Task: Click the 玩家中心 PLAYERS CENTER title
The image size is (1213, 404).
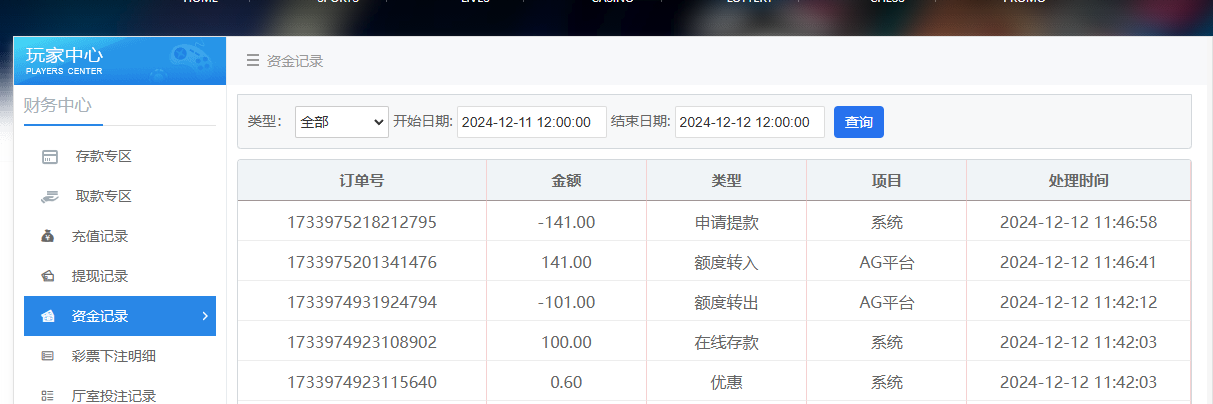Action: click(65, 60)
